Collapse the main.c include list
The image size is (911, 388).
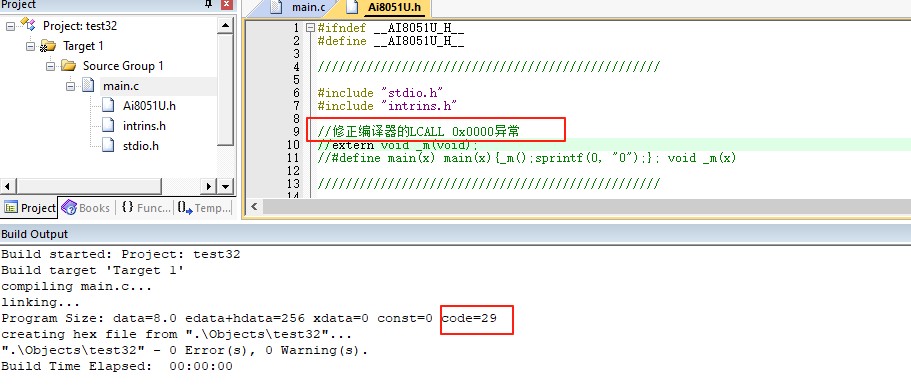click(70, 86)
